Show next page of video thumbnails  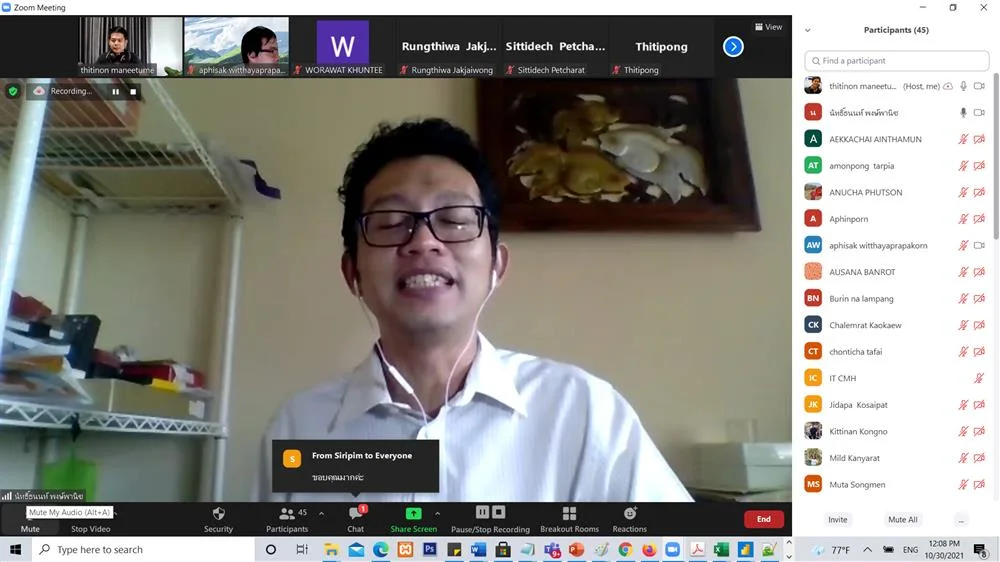pos(733,47)
